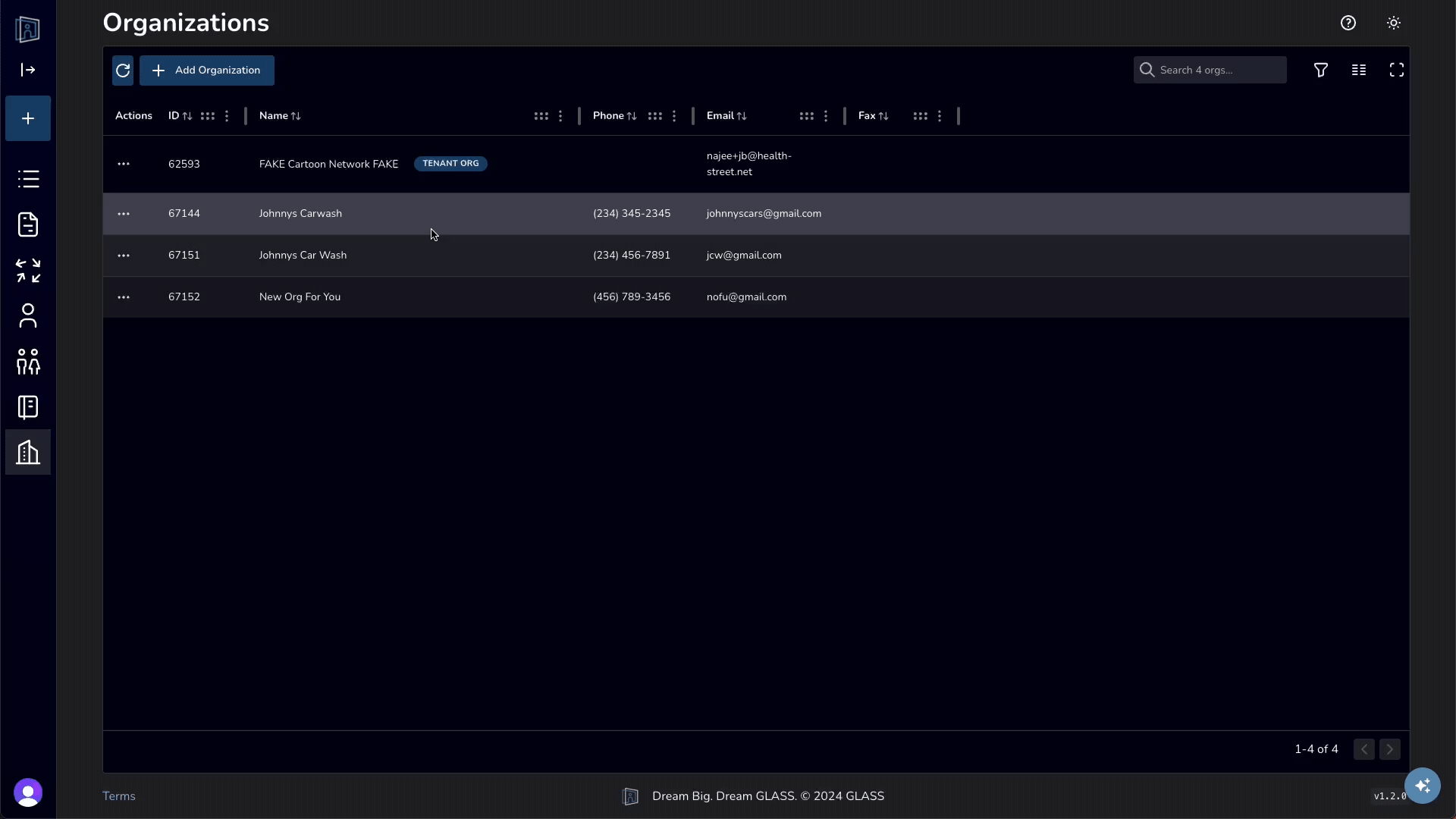Open the single person sidebar icon
Image resolution: width=1456 pixels, height=819 pixels.
pyautogui.click(x=28, y=315)
